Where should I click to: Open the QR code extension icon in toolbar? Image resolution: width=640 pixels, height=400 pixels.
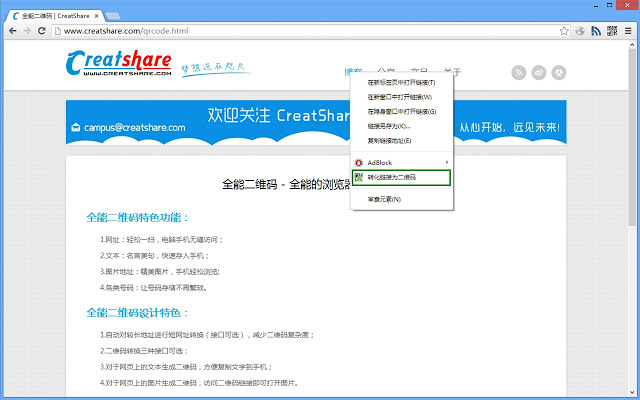point(612,31)
